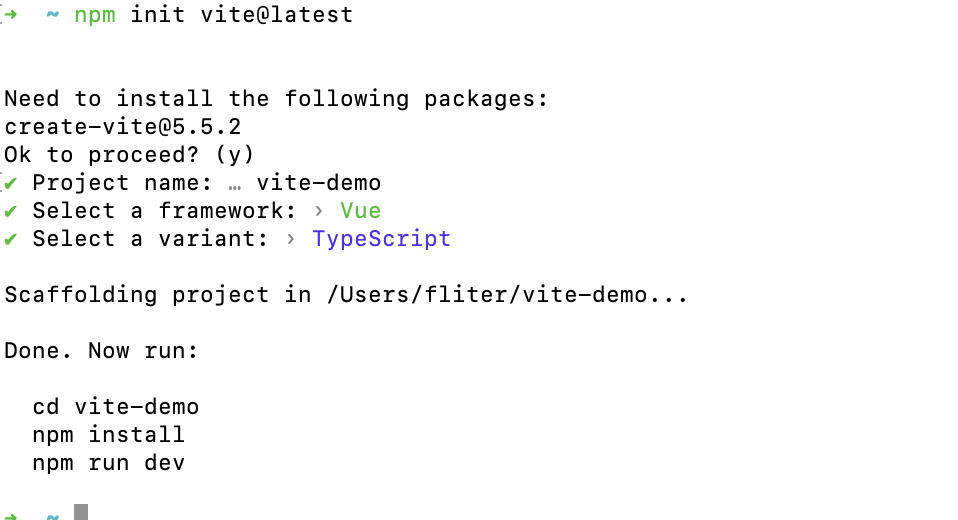Click the cd vite-demo command line
The image size is (958, 520).
pyautogui.click(x=115, y=407)
